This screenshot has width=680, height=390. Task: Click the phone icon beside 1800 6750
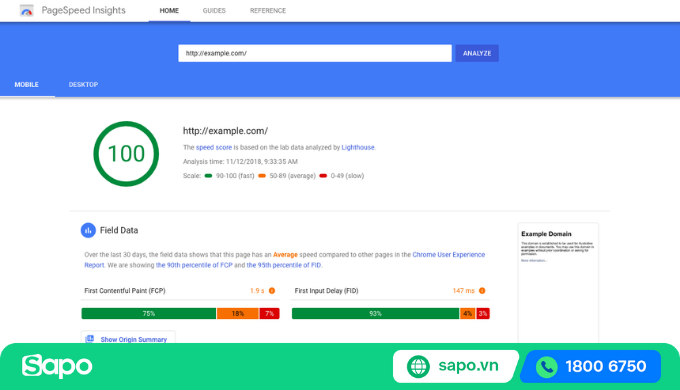click(x=547, y=367)
